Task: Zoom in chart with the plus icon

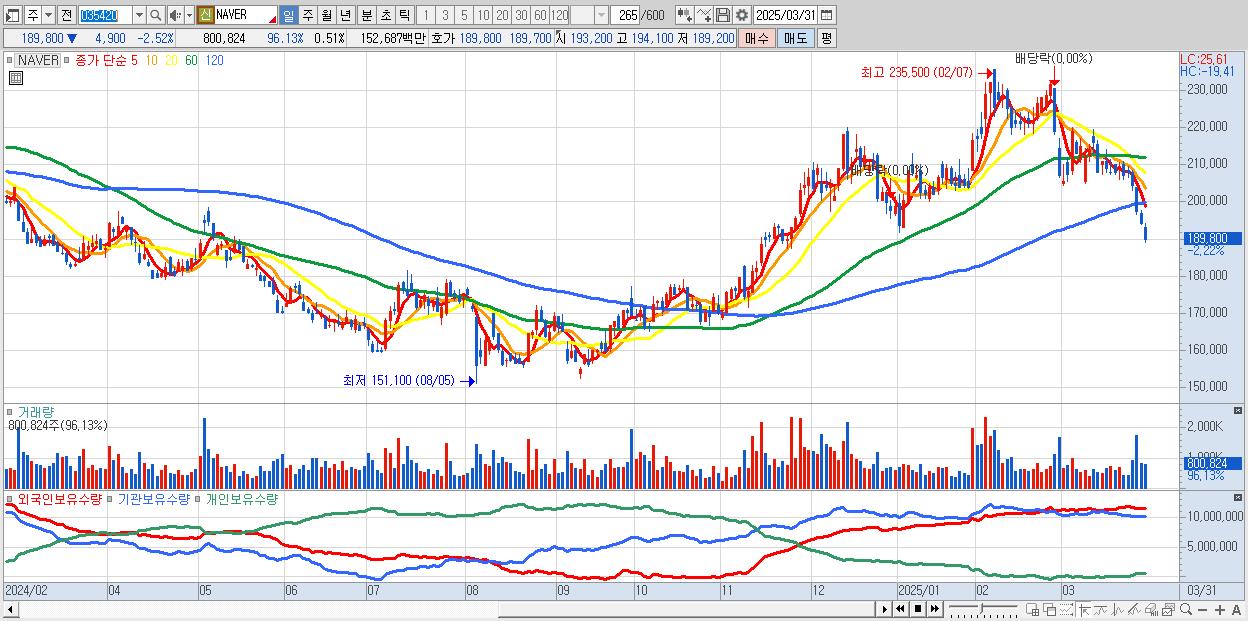Action: (1219, 609)
